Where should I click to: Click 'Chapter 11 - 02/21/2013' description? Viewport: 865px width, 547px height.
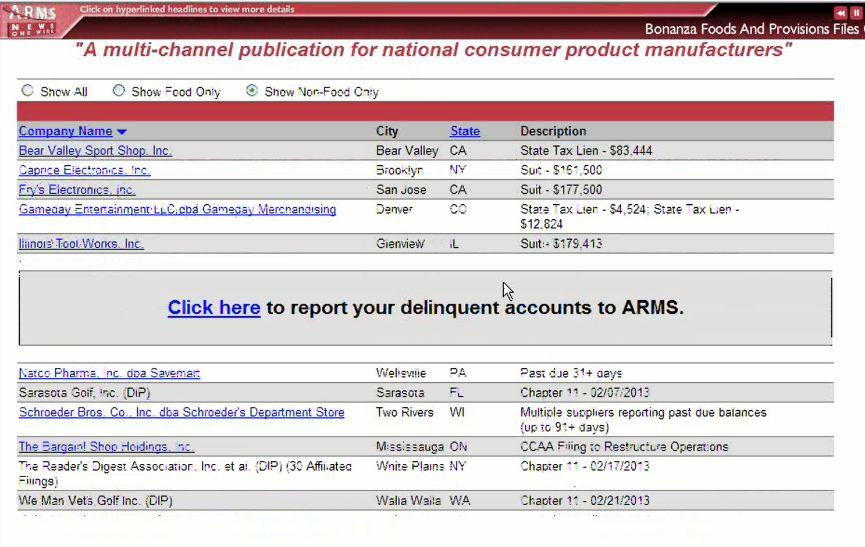tap(585, 501)
